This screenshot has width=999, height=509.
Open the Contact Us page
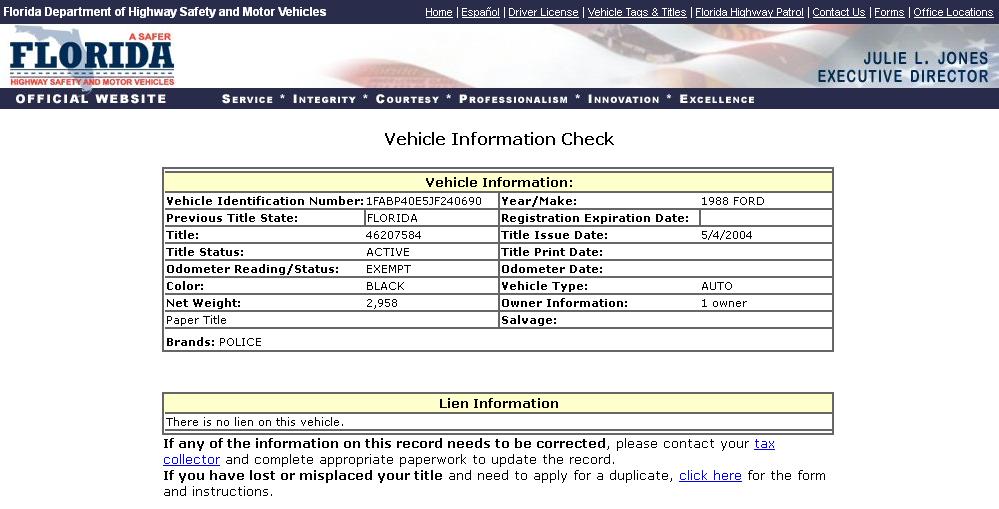click(838, 12)
